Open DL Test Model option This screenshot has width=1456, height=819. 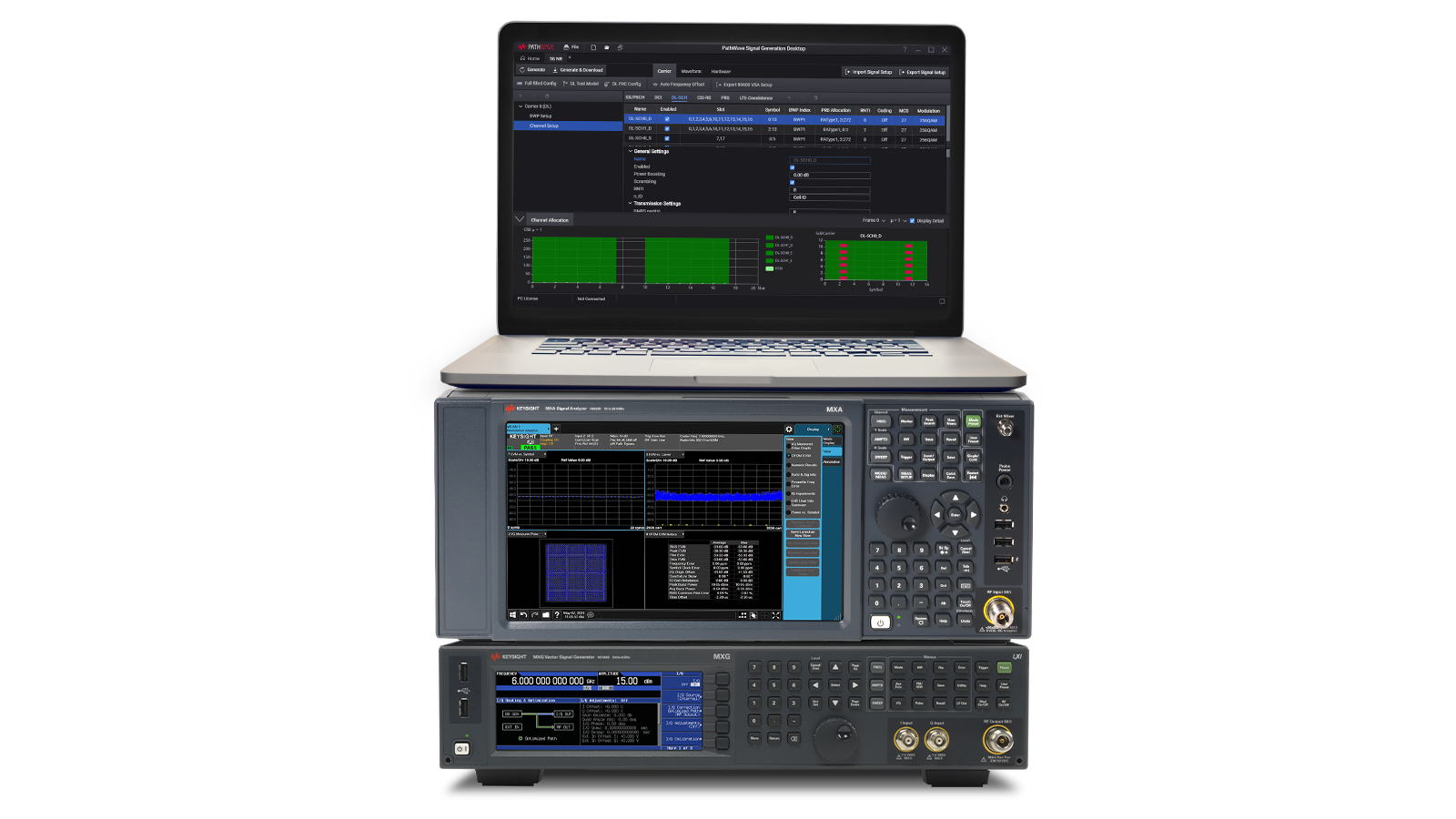click(x=581, y=84)
